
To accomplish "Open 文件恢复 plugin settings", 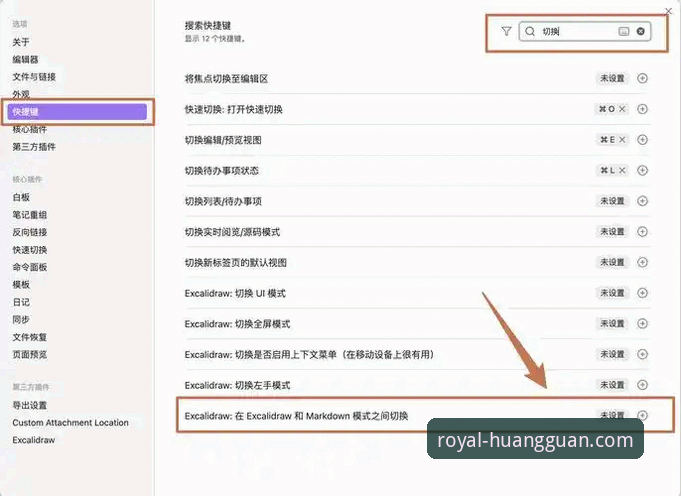I will click(30, 337).
